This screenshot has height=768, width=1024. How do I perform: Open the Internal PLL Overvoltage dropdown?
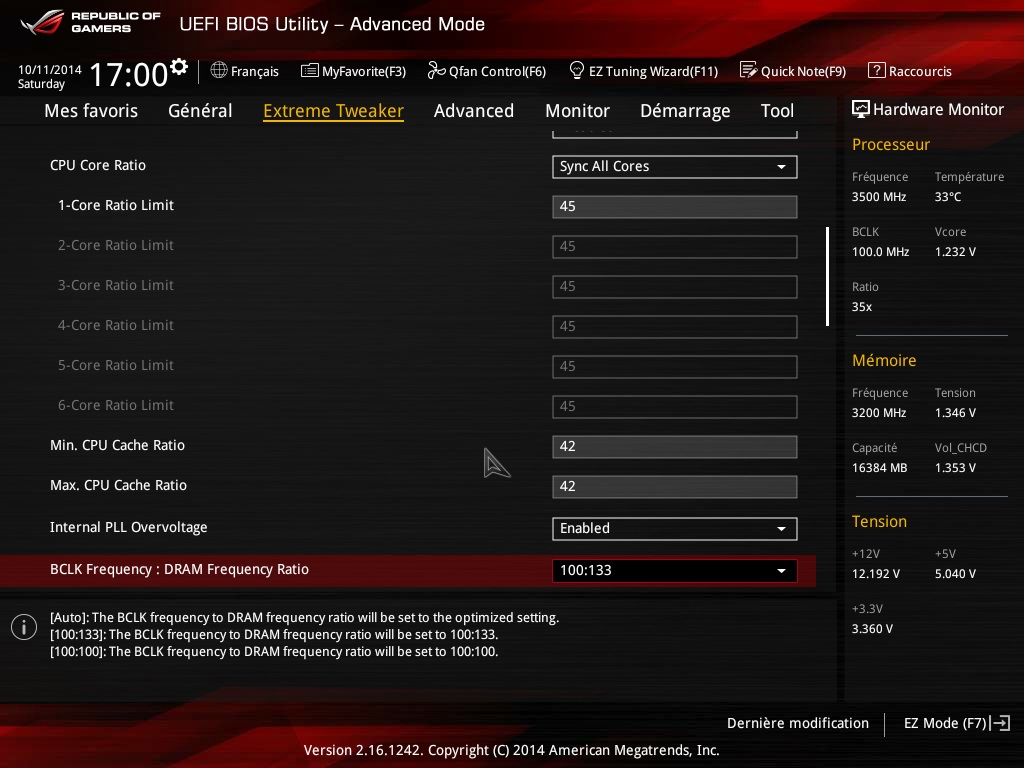click(674, 528)
